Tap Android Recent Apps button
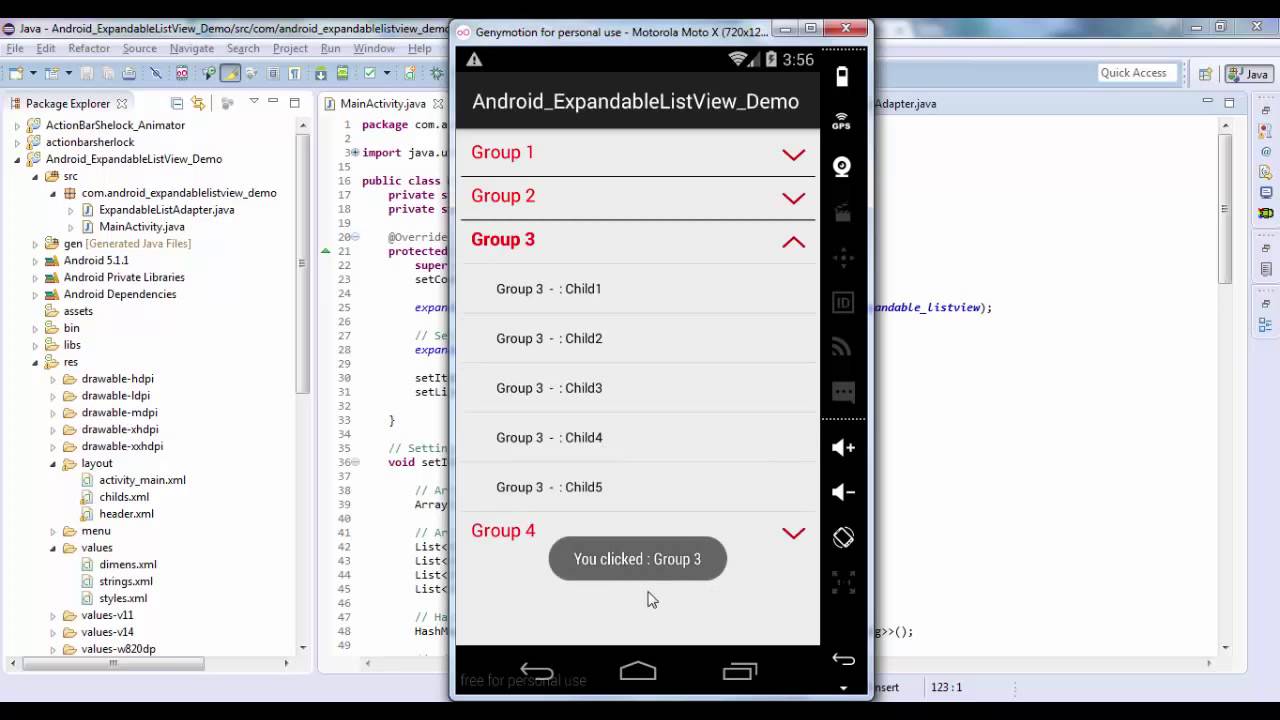Viewport: 1280px width, 720px height. pos(740,672)
